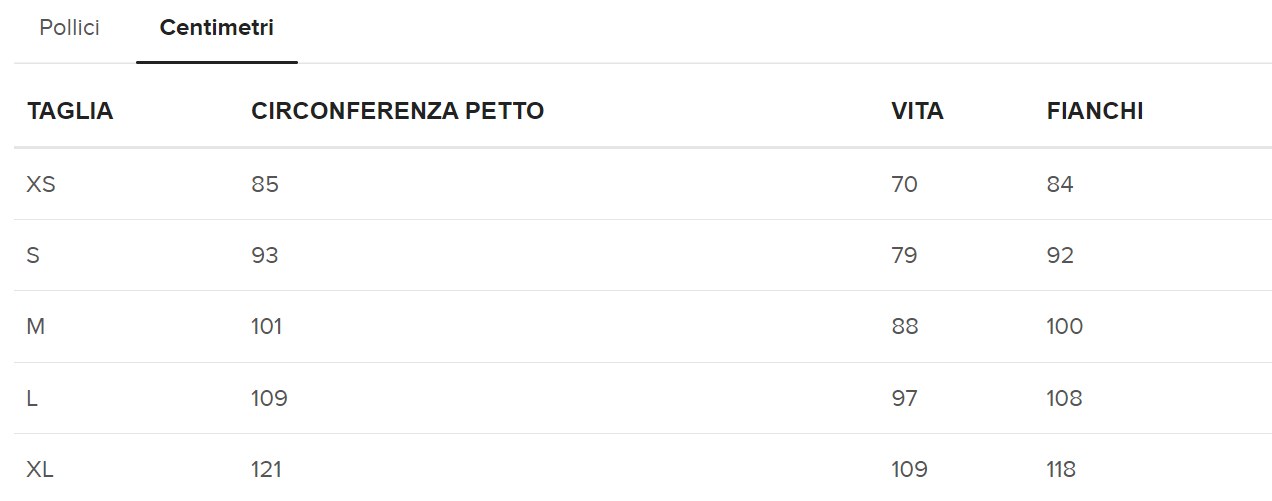This screenshot has height=501, width=1272.
Task: Click chest value 121 for size XL
Action: (x=267, y=469)
